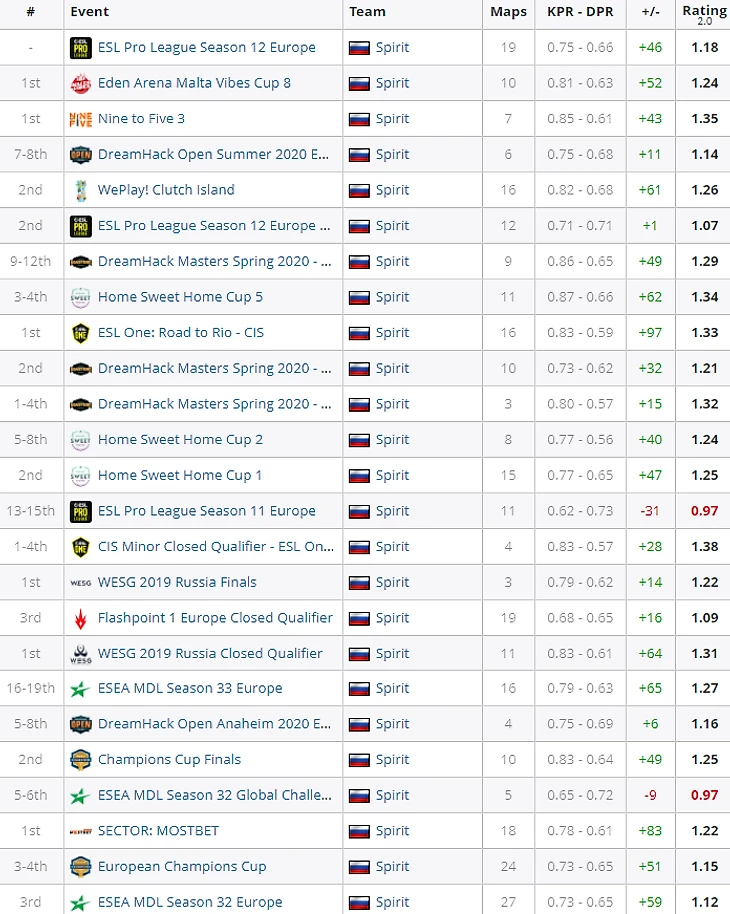The width and height of the screenshot is (730, 914).
Task: Open the ESL Pro League Season 11 Europe link
Action: [x=206, y=511]
